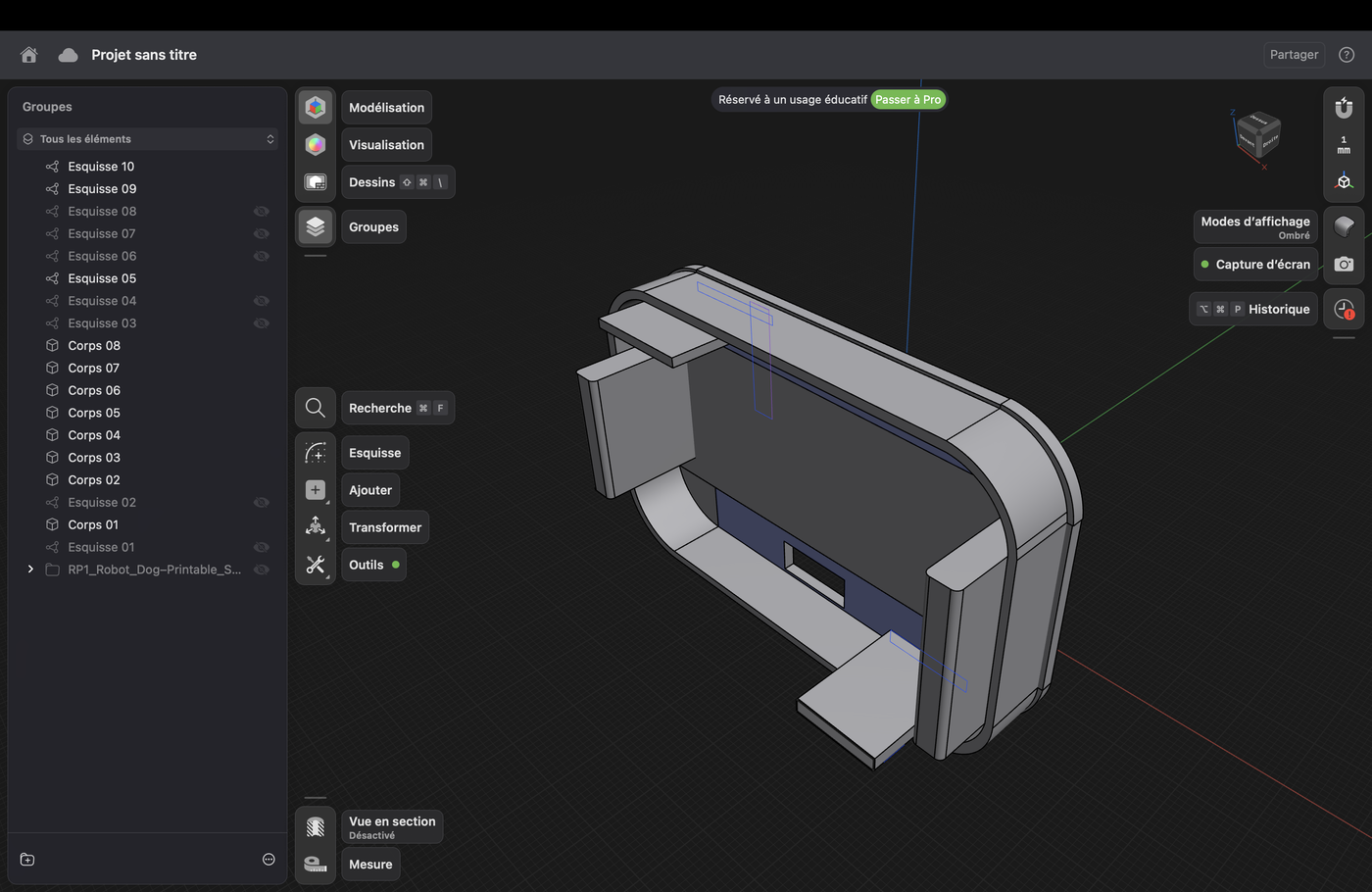Take a screenshot with the camera icon
This screenshot has width=1372, height=892.
pyautogui.click(x=1344, y=265)
